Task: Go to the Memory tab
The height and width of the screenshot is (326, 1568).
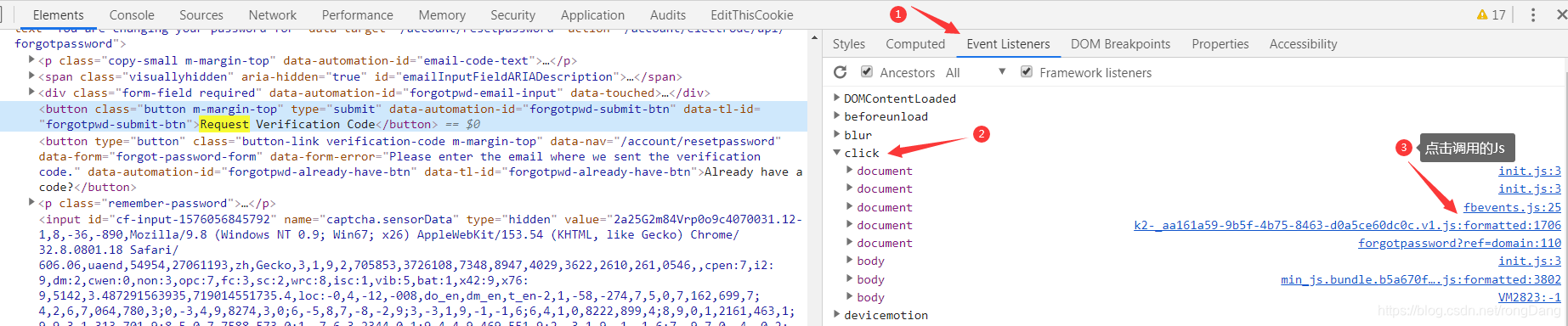Action: tap(442, 14)
